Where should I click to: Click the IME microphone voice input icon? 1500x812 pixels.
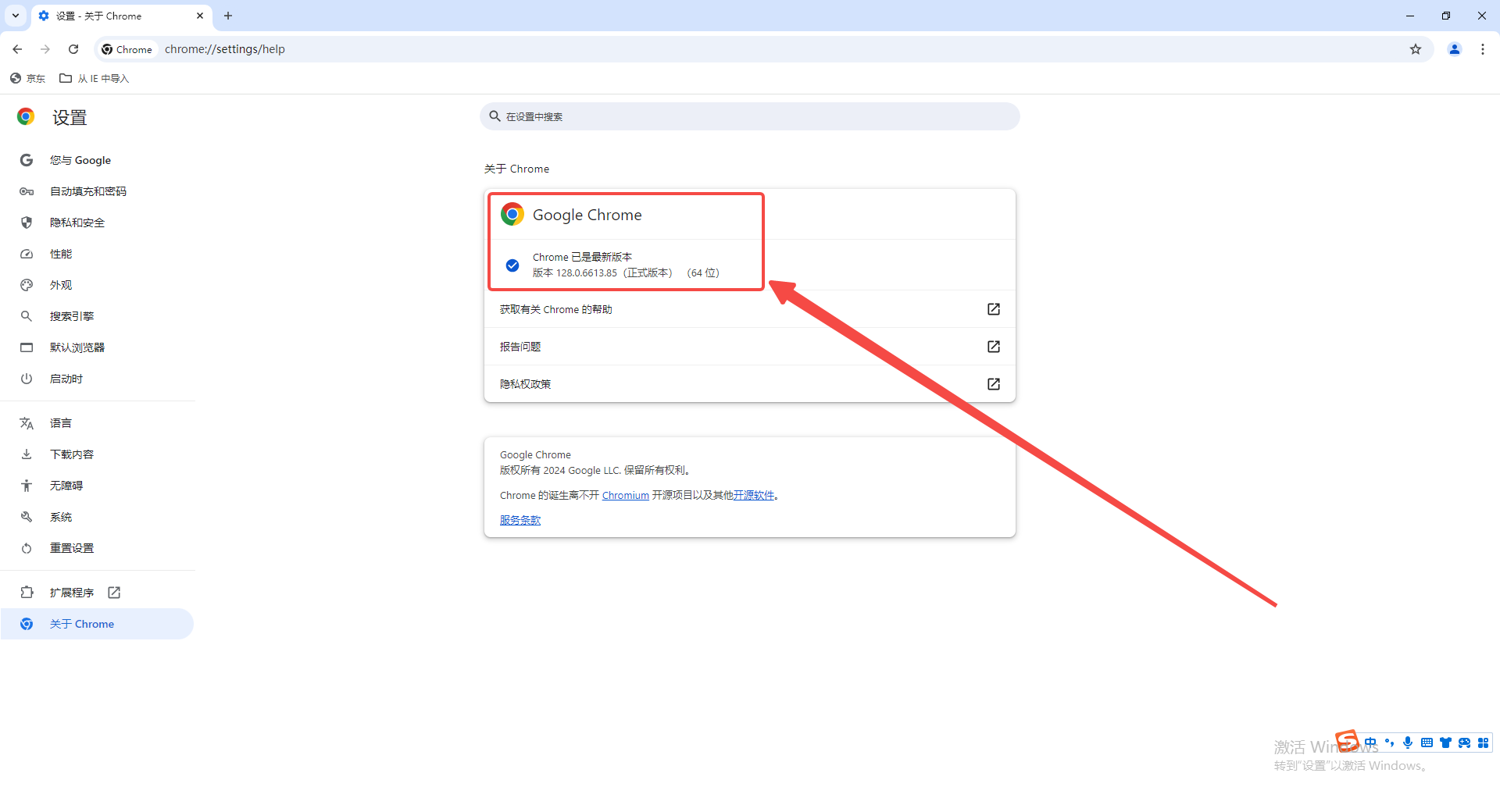click(1408, 743)
